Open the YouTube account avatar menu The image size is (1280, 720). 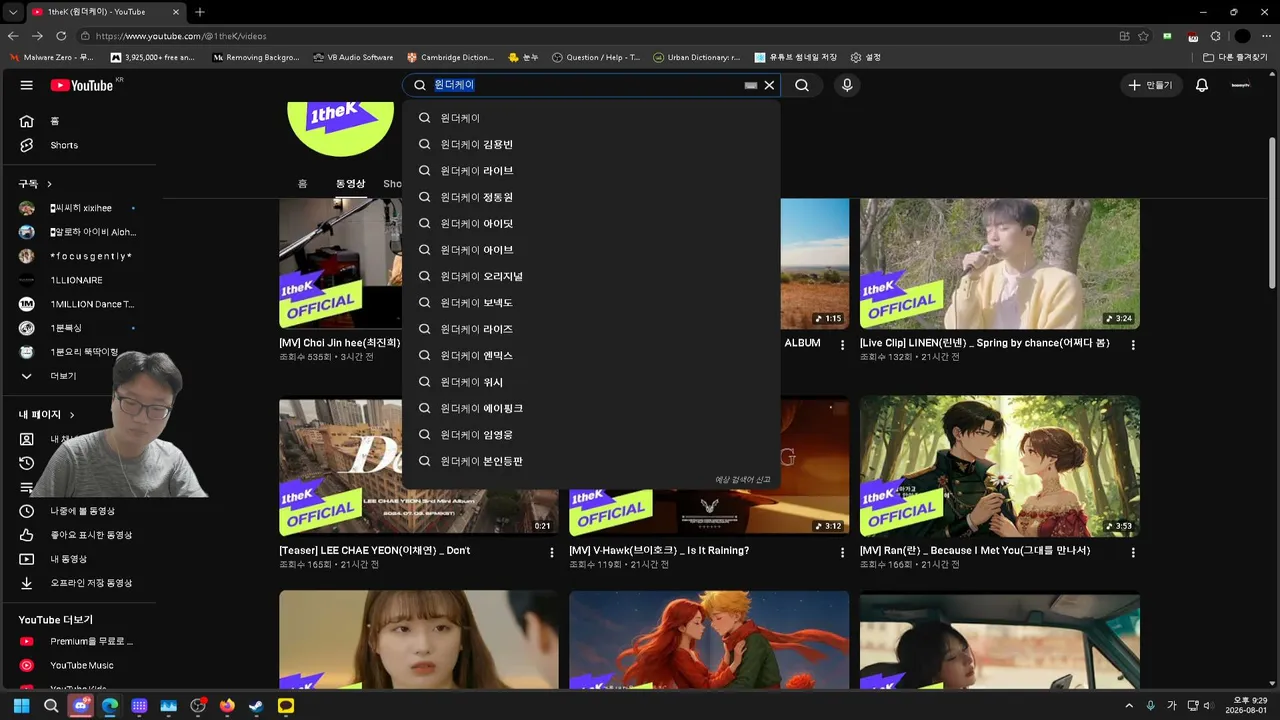coord(1240,85)
